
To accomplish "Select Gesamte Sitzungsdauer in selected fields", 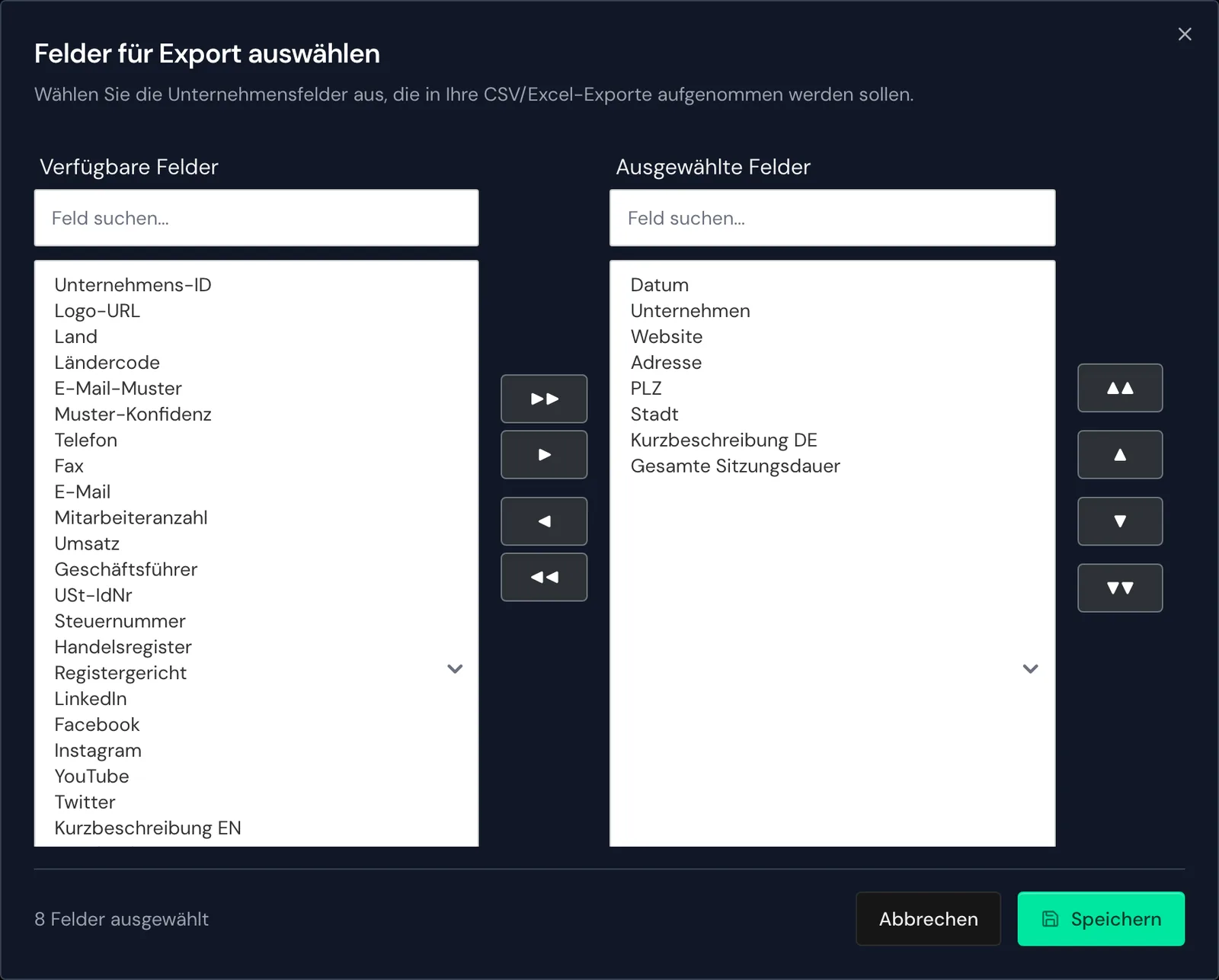I will [x=735, y=466].
